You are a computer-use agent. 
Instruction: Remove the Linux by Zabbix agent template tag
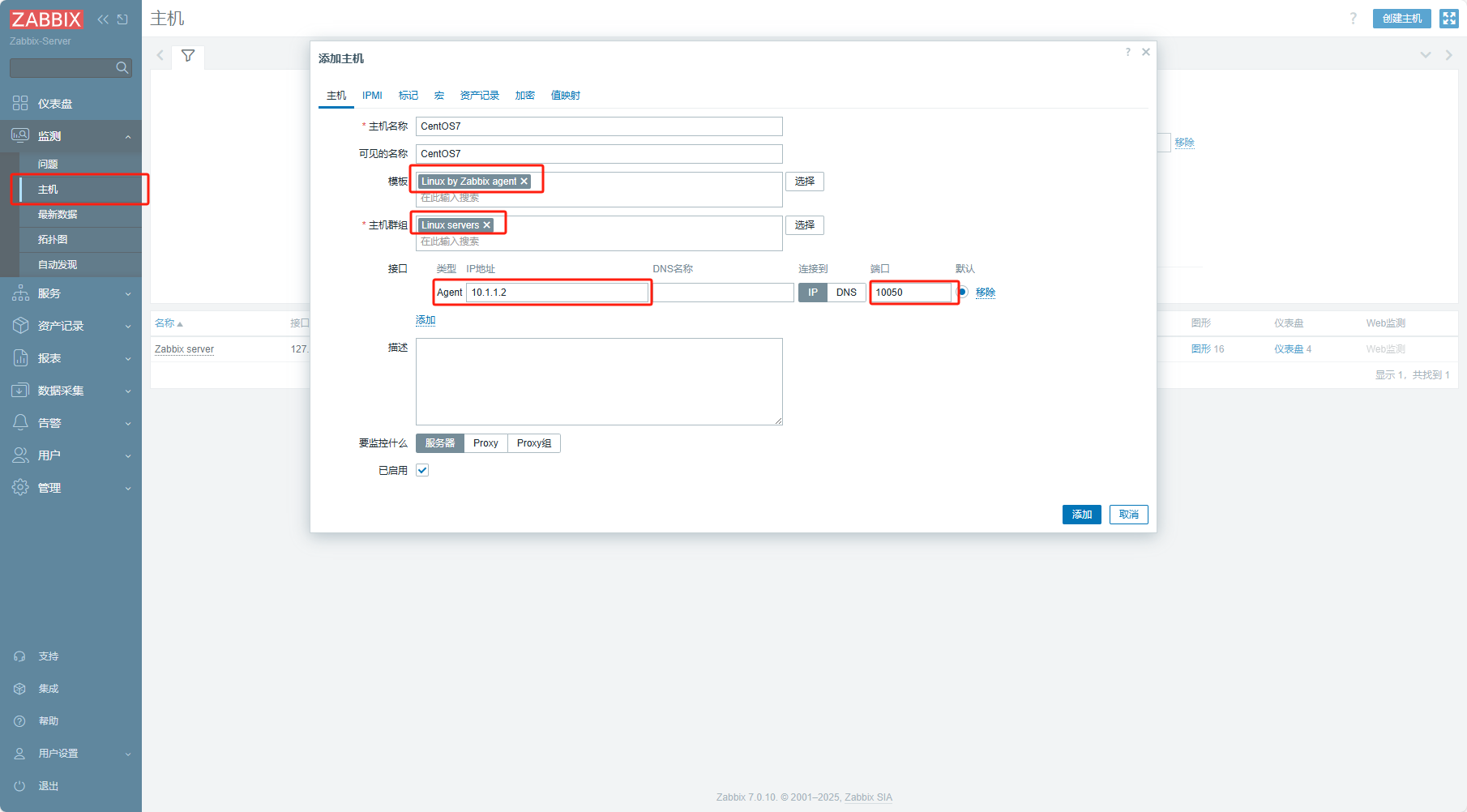pyautogui.click(x=524, y=182)
